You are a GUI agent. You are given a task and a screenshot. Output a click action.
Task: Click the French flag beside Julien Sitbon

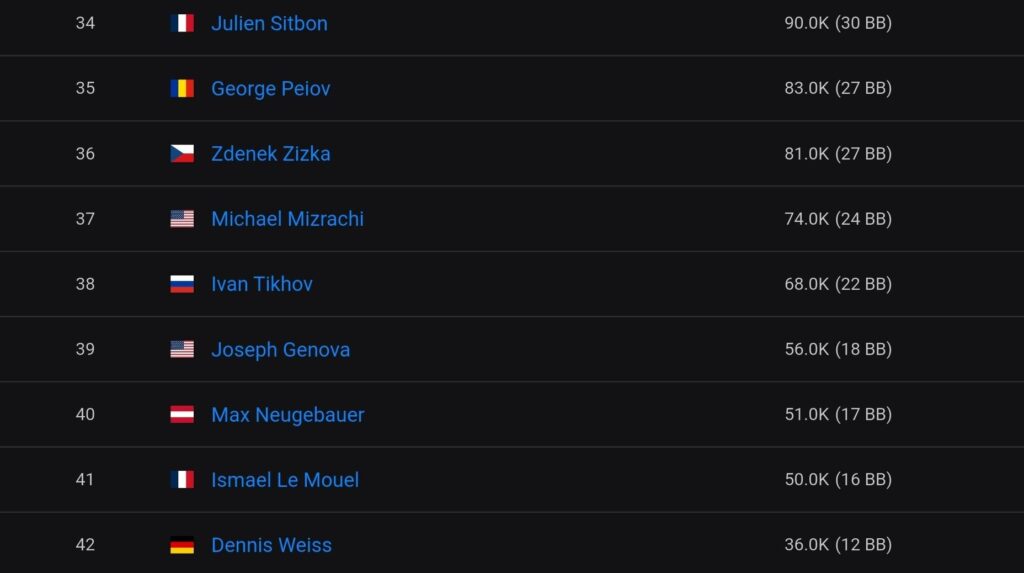point(182,23)
